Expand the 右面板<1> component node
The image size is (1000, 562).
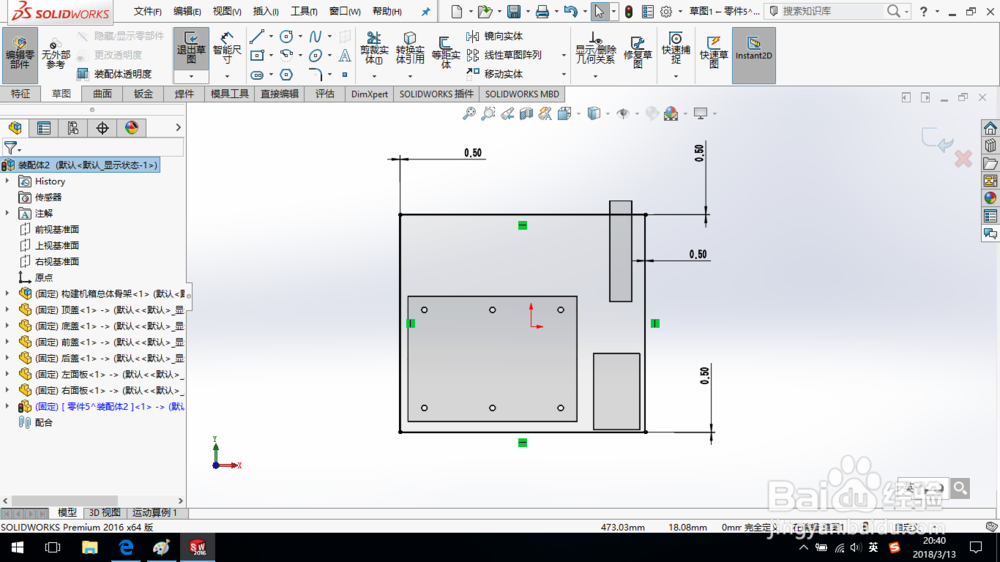7,390
